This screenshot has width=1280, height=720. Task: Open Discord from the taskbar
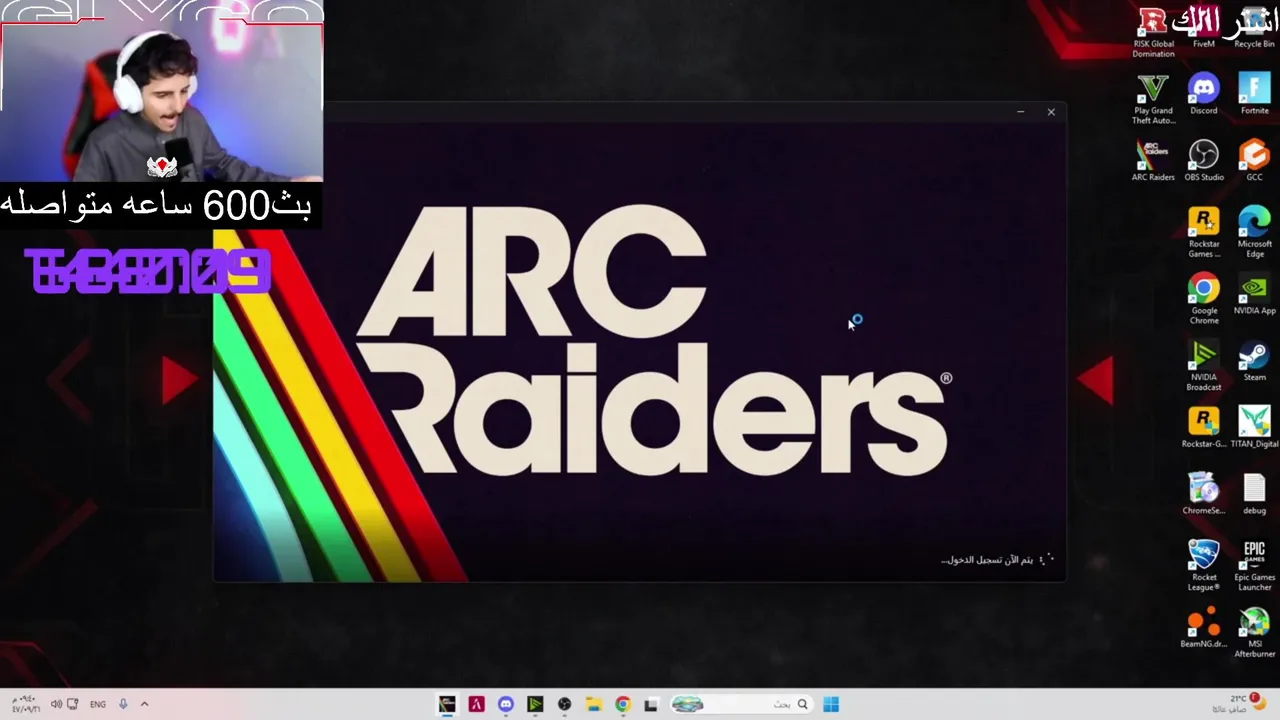(x=505, y=704)
